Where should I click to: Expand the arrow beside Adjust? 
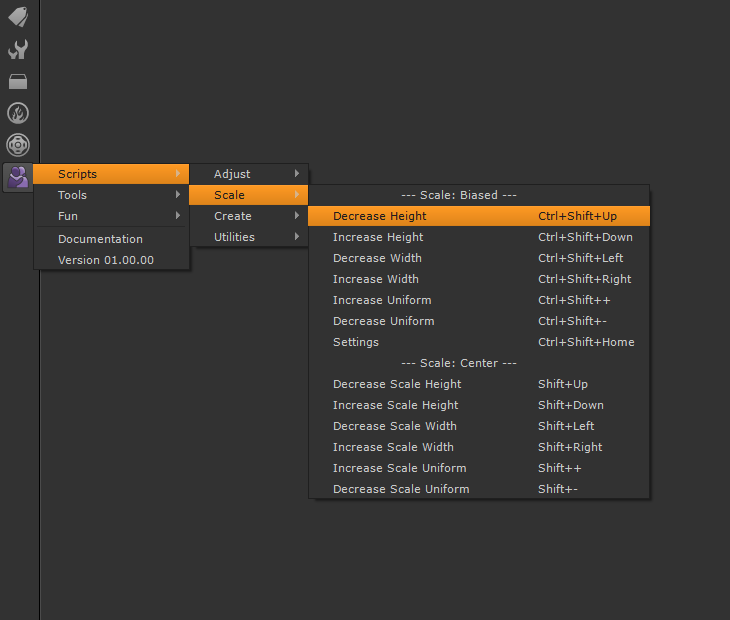297,174
